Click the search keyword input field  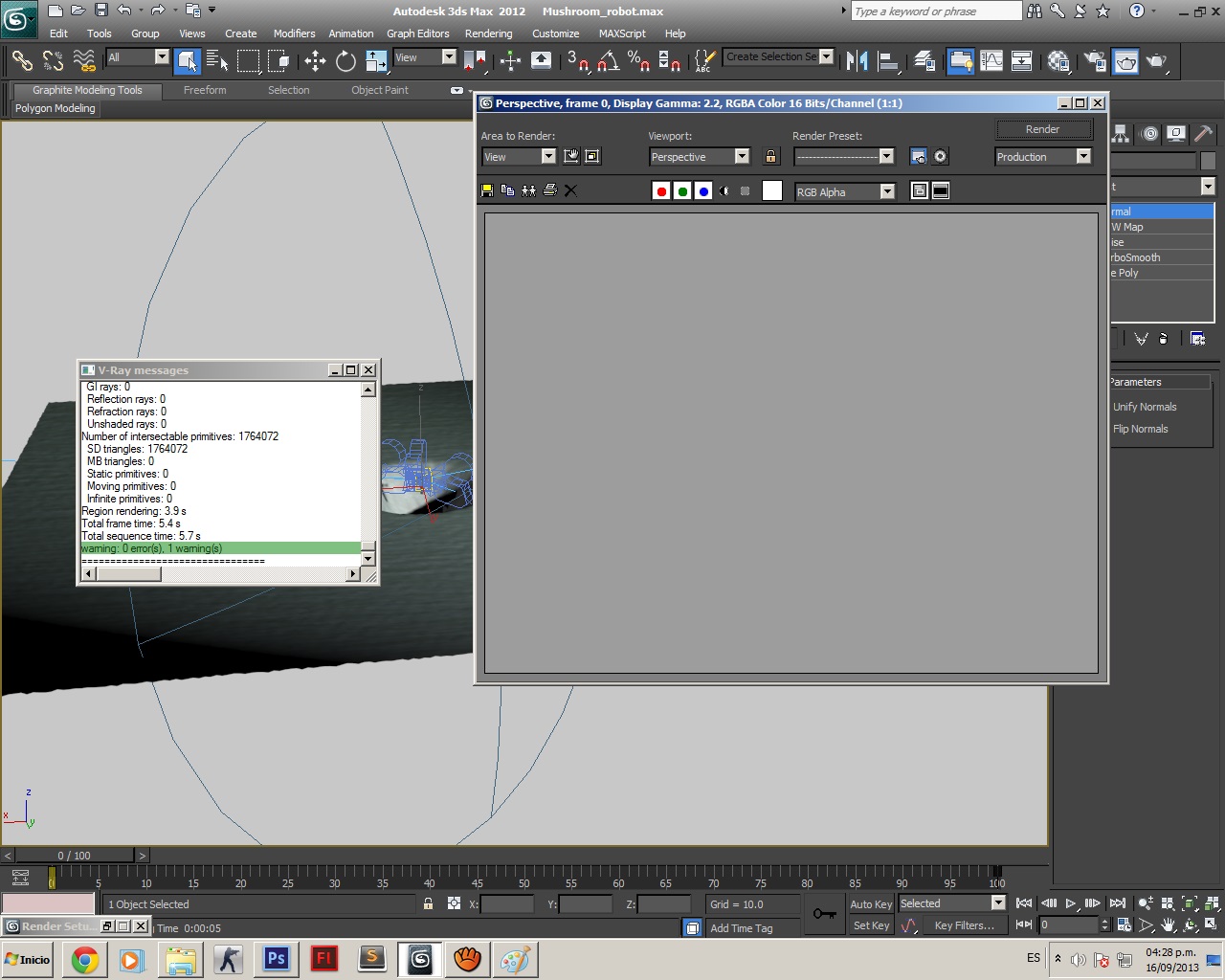point(936,11)
